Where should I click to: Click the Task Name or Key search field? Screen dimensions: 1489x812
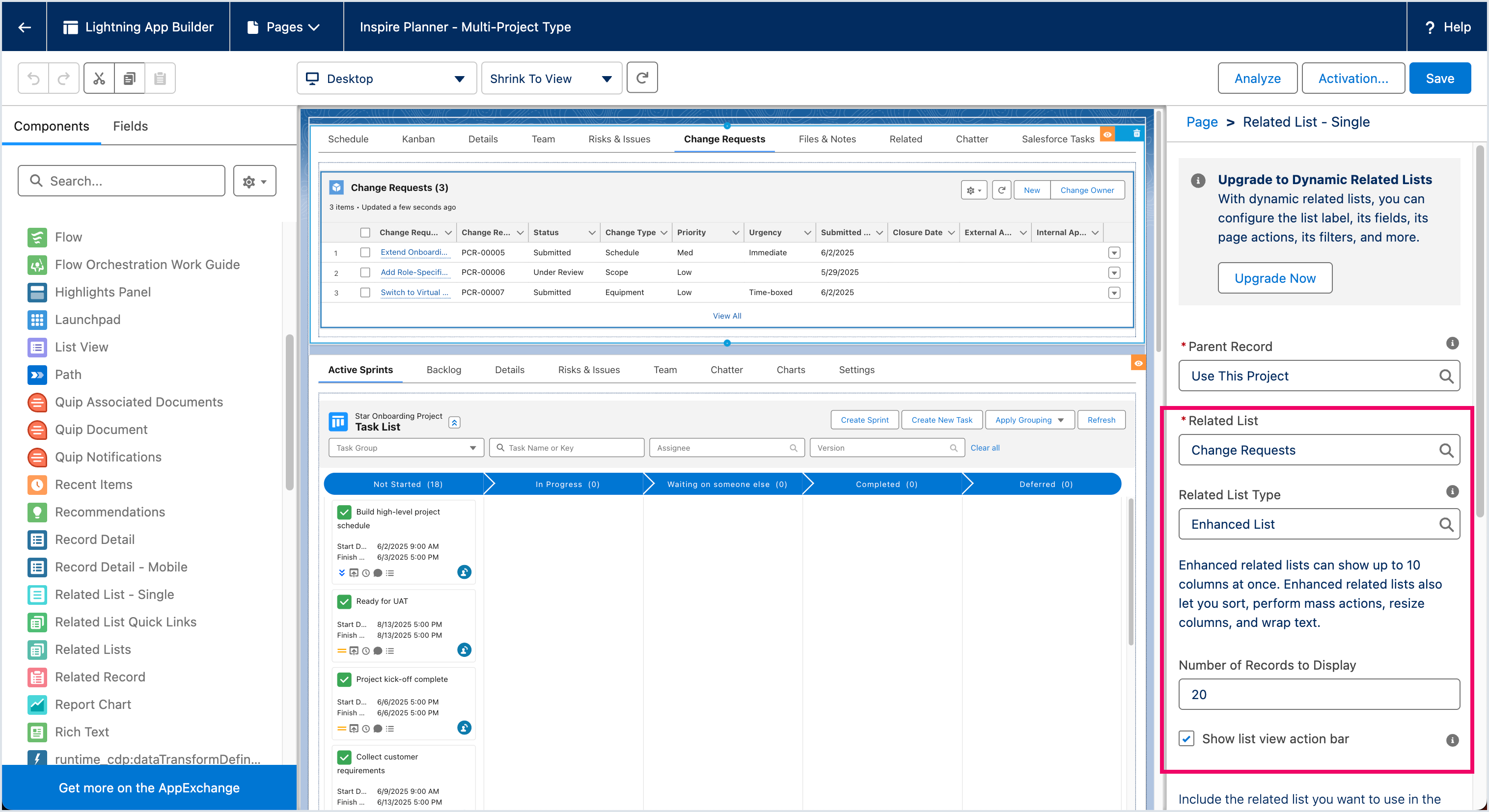tap(566, 448)
